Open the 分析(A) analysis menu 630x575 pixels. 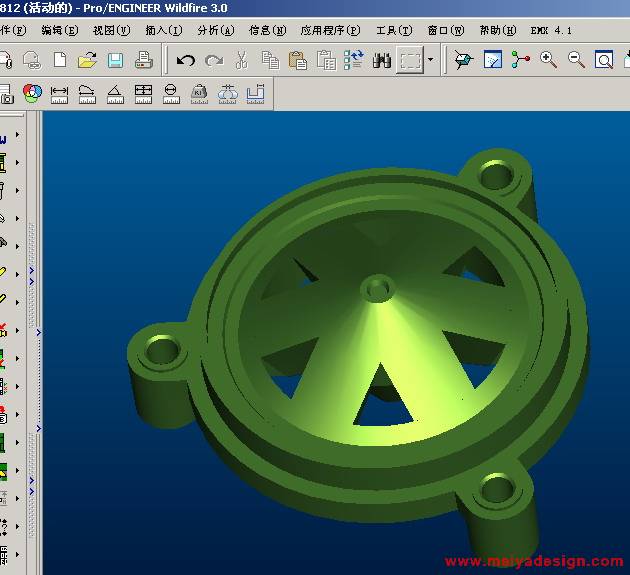point(215,30)
